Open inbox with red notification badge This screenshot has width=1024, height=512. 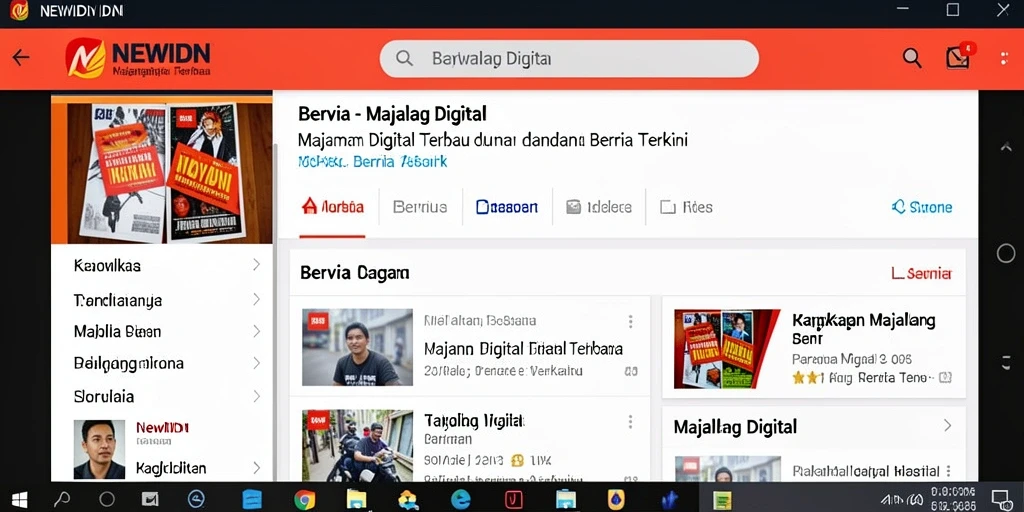pos(960,57)
